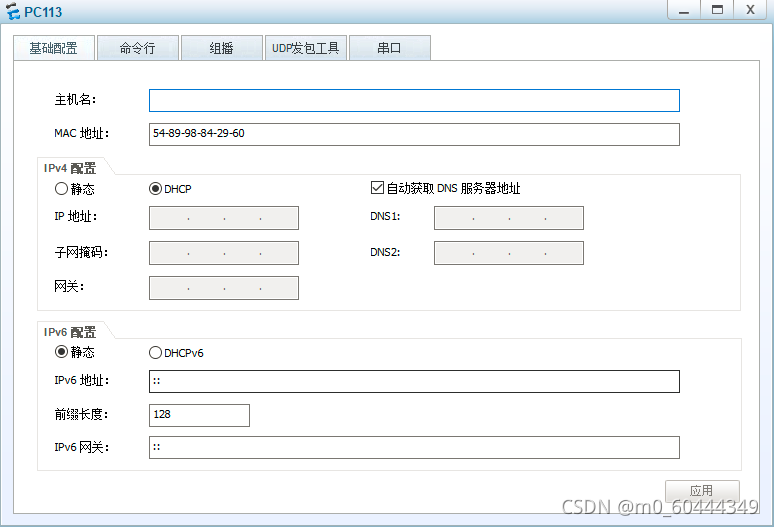The width and height of the screenshot is (774, 527).
Task: Click the IPv6 地址 input field
Action: point(414,381)
